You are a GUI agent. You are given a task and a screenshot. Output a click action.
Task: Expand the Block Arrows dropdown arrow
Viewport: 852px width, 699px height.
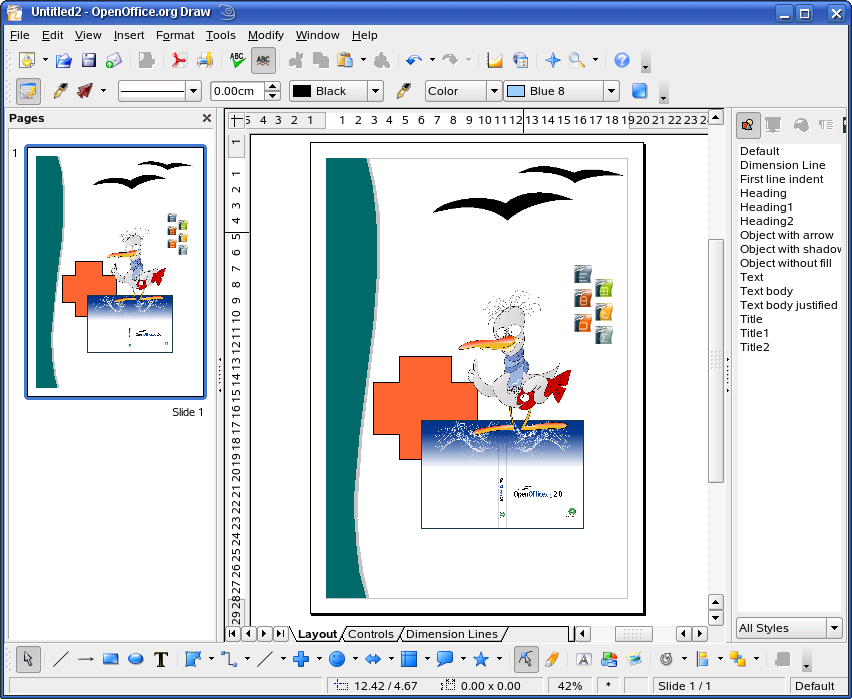(391, 659)
